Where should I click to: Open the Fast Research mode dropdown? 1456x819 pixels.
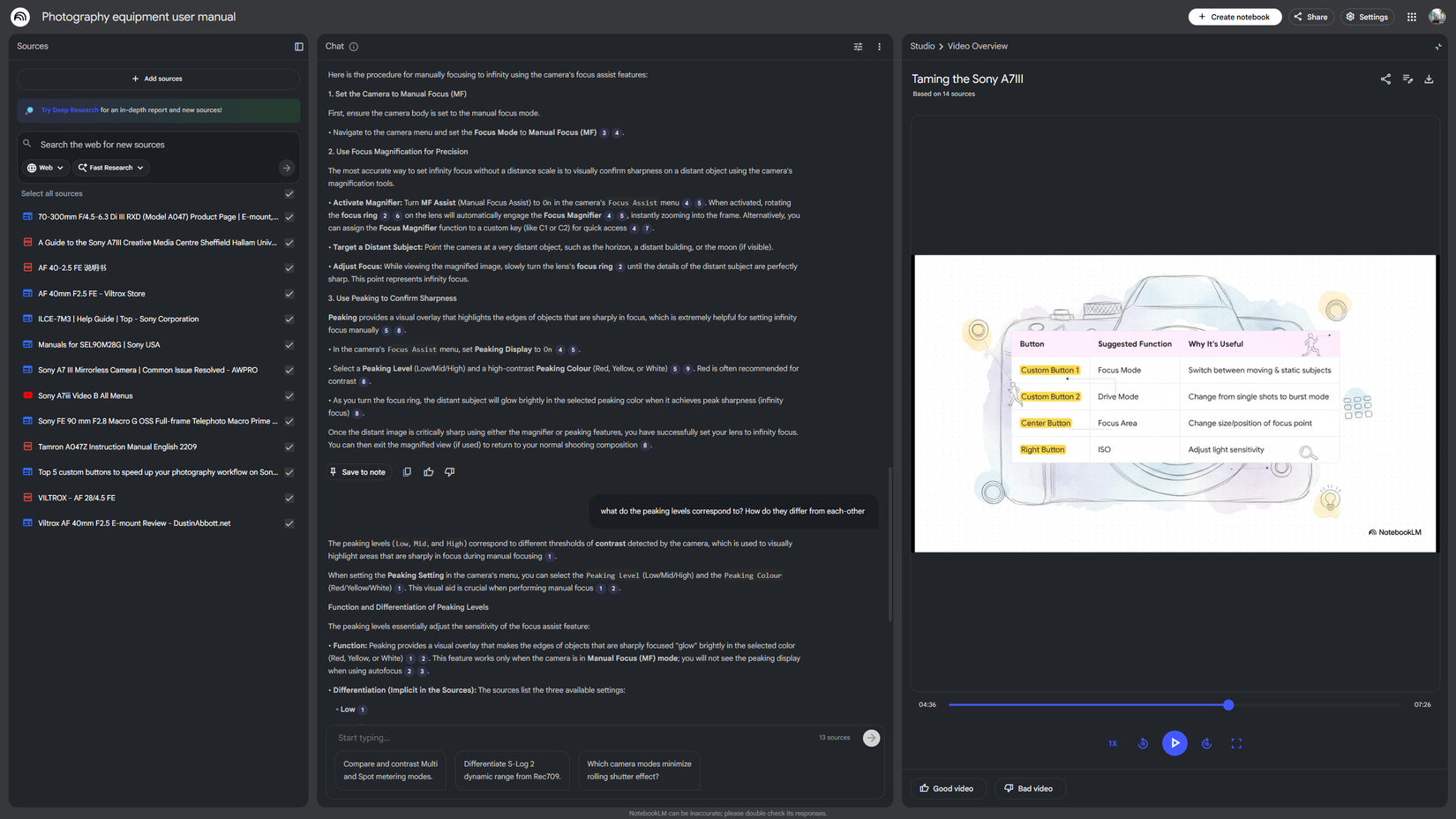point(110,168)
